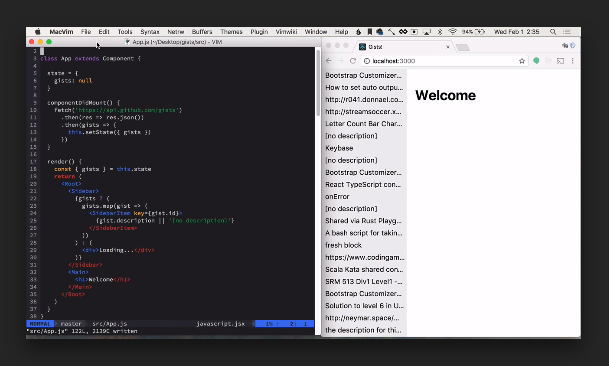Select the 'fresh block' gist
Screen dimensions: 609x366
pyautogui.click(x=364, y=245)
